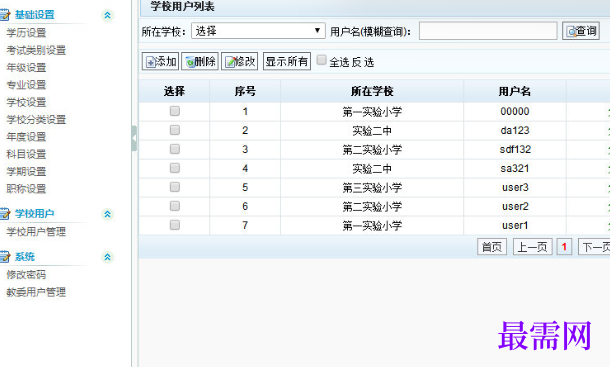Click the 学校用户列表 panel title
The image size is (610, 367).
click(x=182, y=7)
